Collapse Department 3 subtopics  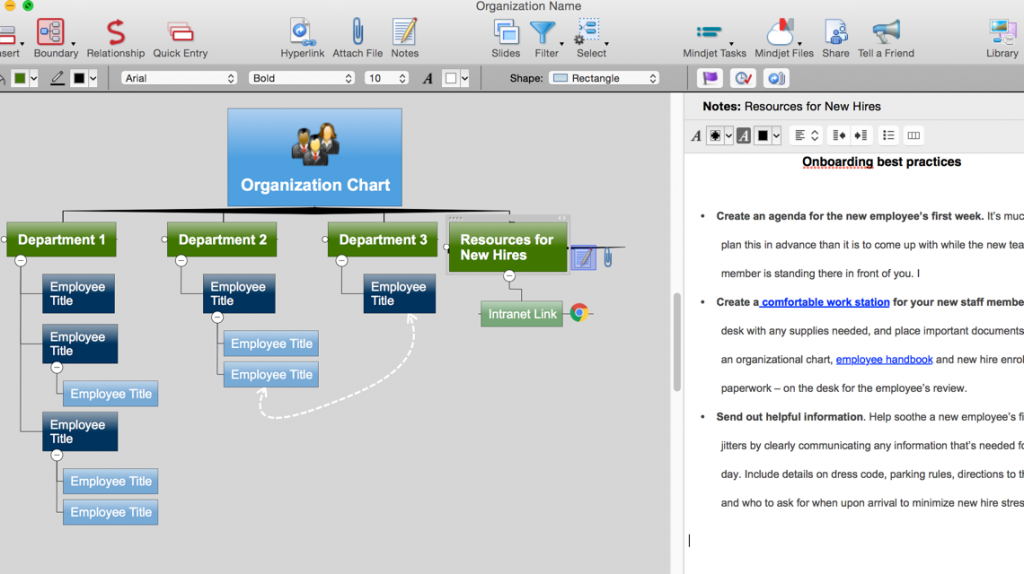point(341,261)
